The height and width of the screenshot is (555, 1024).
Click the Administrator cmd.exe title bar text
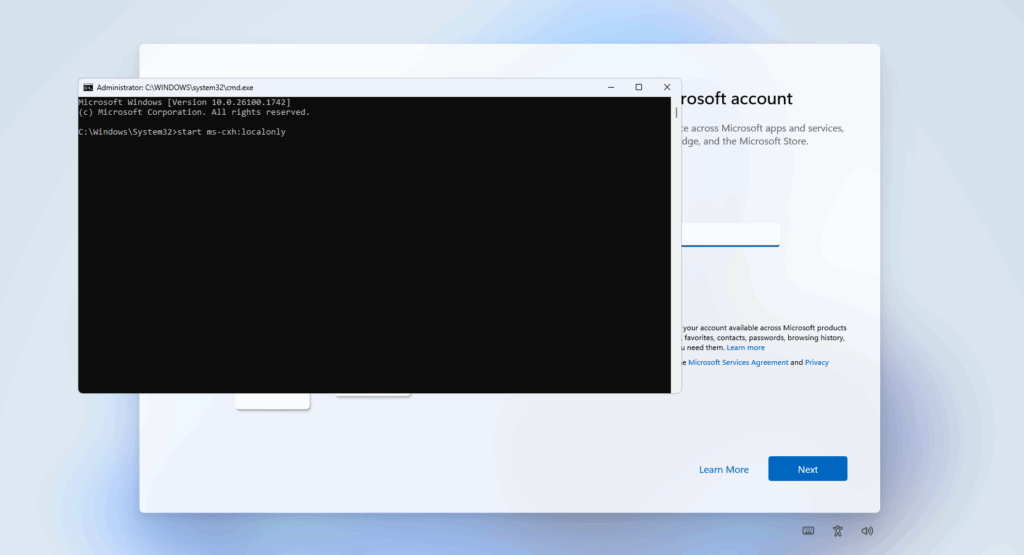tap(175, 87)
